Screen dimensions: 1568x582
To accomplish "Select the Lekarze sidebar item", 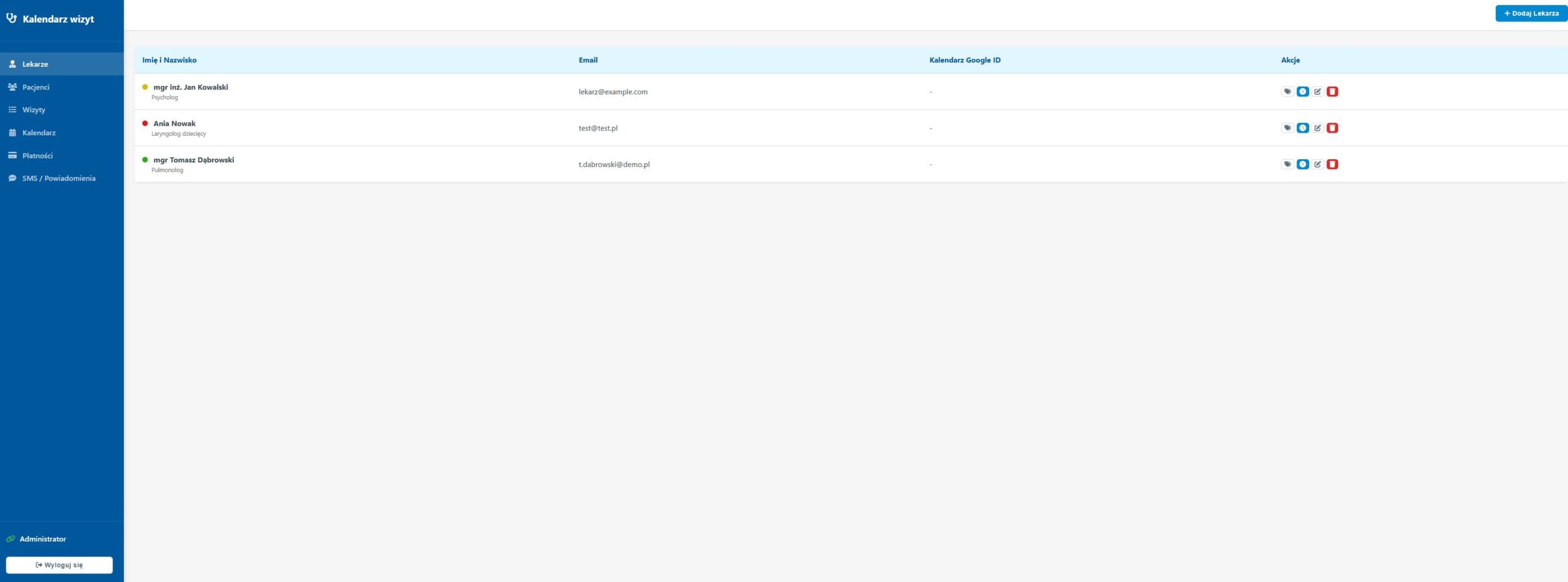I will 35,64.
